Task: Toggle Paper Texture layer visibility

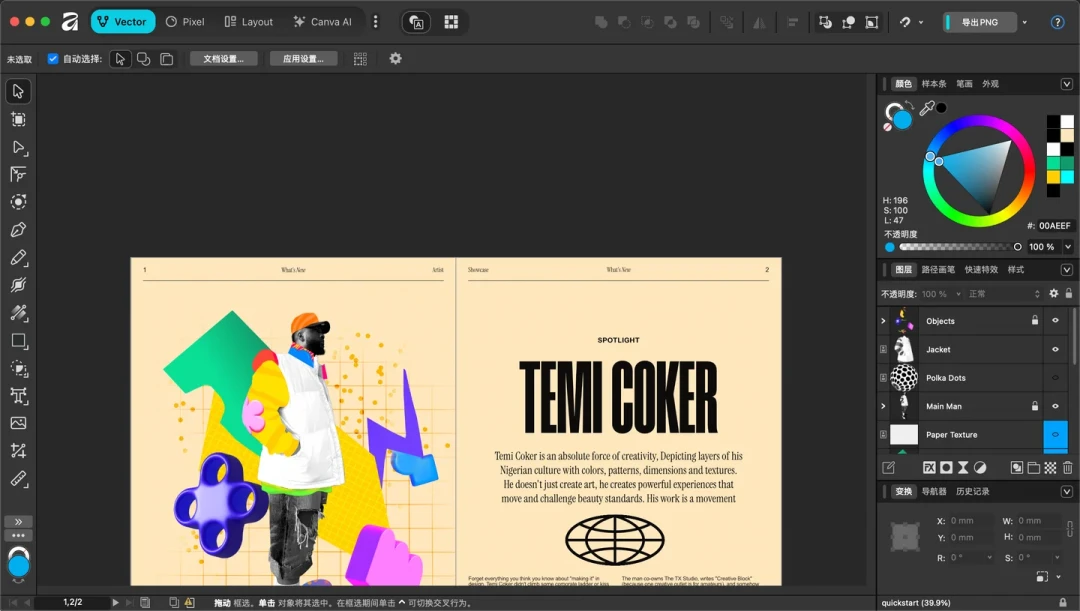Action: pos(1055,435)
